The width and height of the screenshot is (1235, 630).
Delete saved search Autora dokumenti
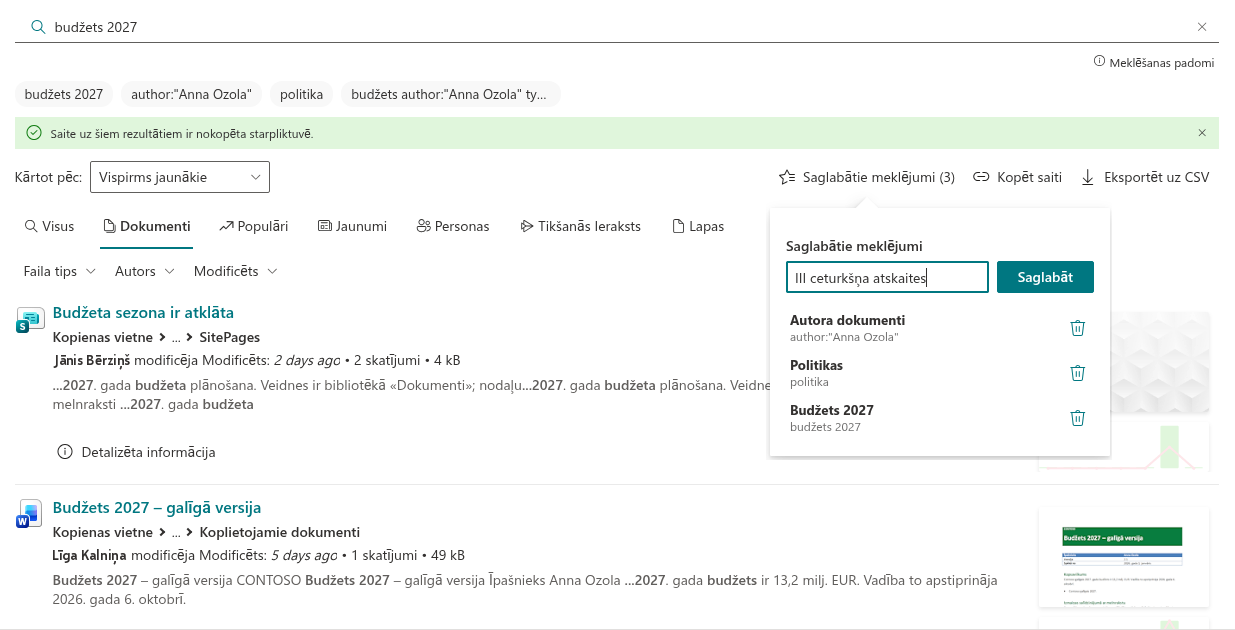click(x=1077, y=328)
